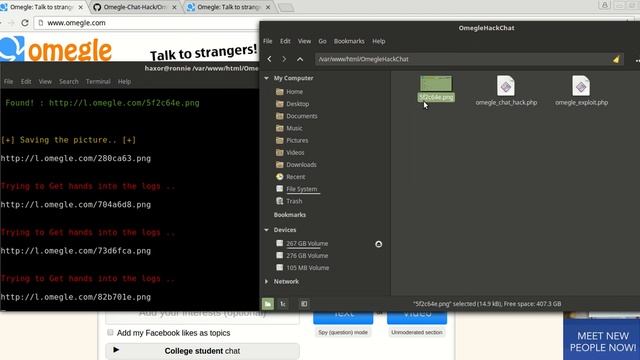
Task: Open the terminal Help menu
Action: click(124, 82)
